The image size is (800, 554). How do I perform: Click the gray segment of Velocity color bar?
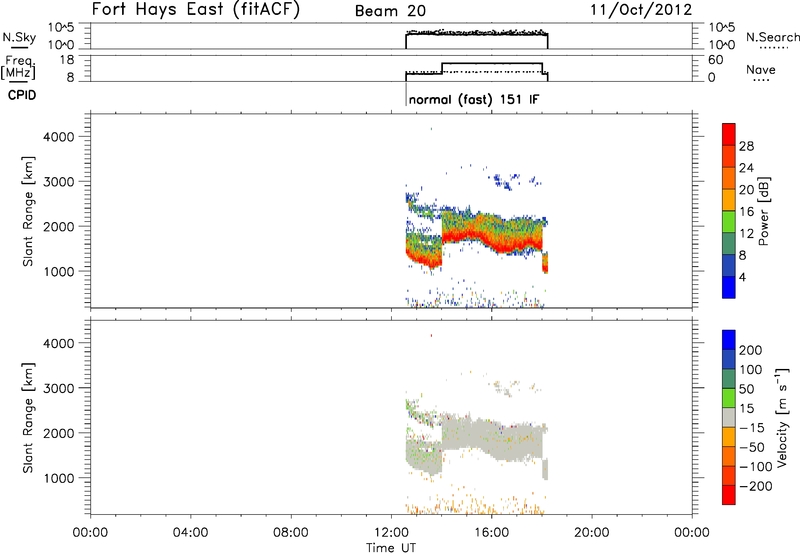[729, 418]
